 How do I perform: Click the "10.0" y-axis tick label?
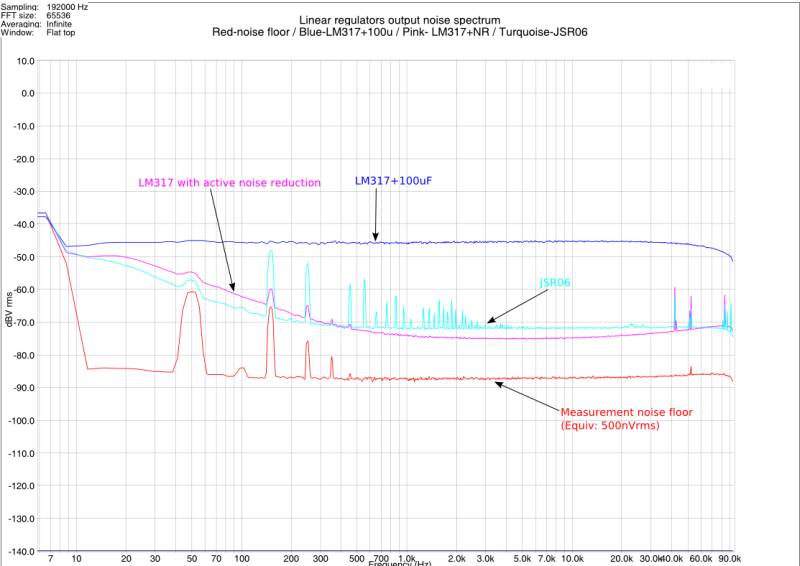26,61
